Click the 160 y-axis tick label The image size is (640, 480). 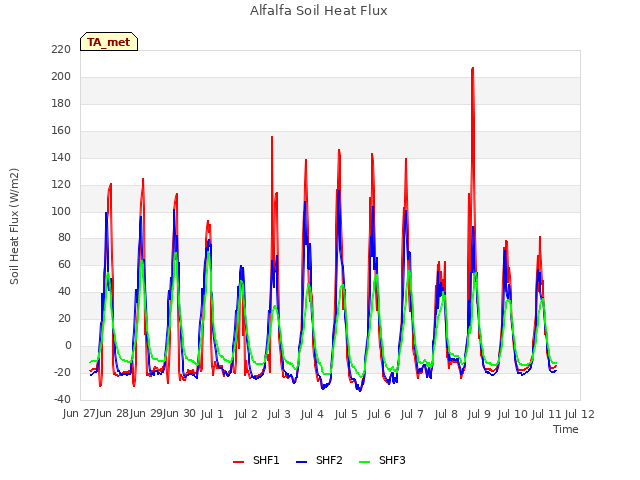point(61,130)
